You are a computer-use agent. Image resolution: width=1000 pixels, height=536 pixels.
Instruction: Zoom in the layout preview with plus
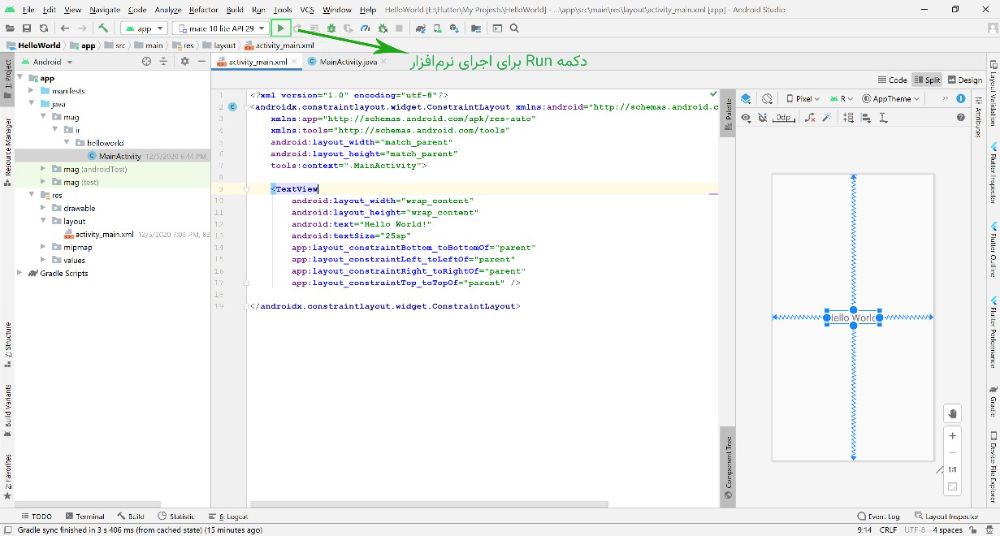point(952,436)
